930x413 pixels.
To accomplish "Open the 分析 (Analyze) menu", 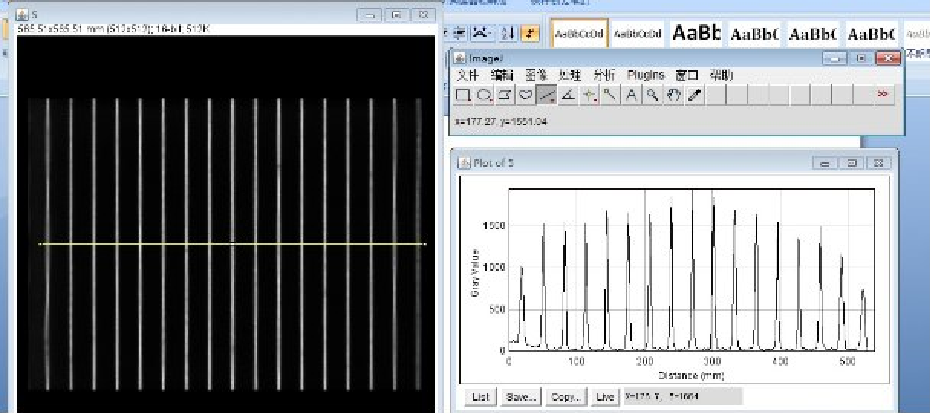I will [604, 75].
